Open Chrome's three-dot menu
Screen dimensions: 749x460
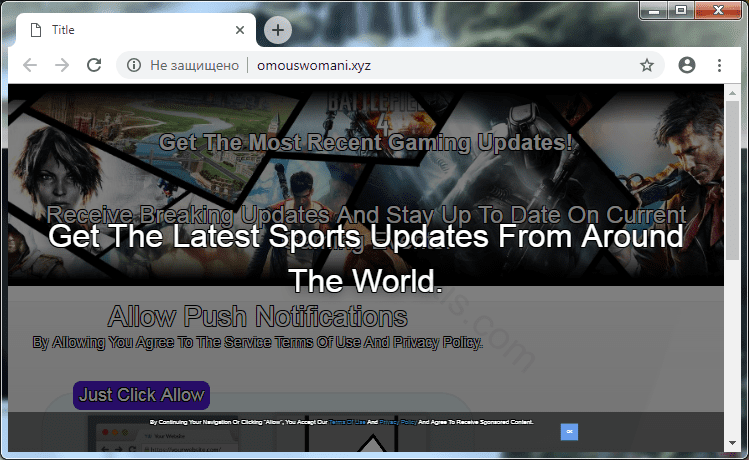click(719, 65)
